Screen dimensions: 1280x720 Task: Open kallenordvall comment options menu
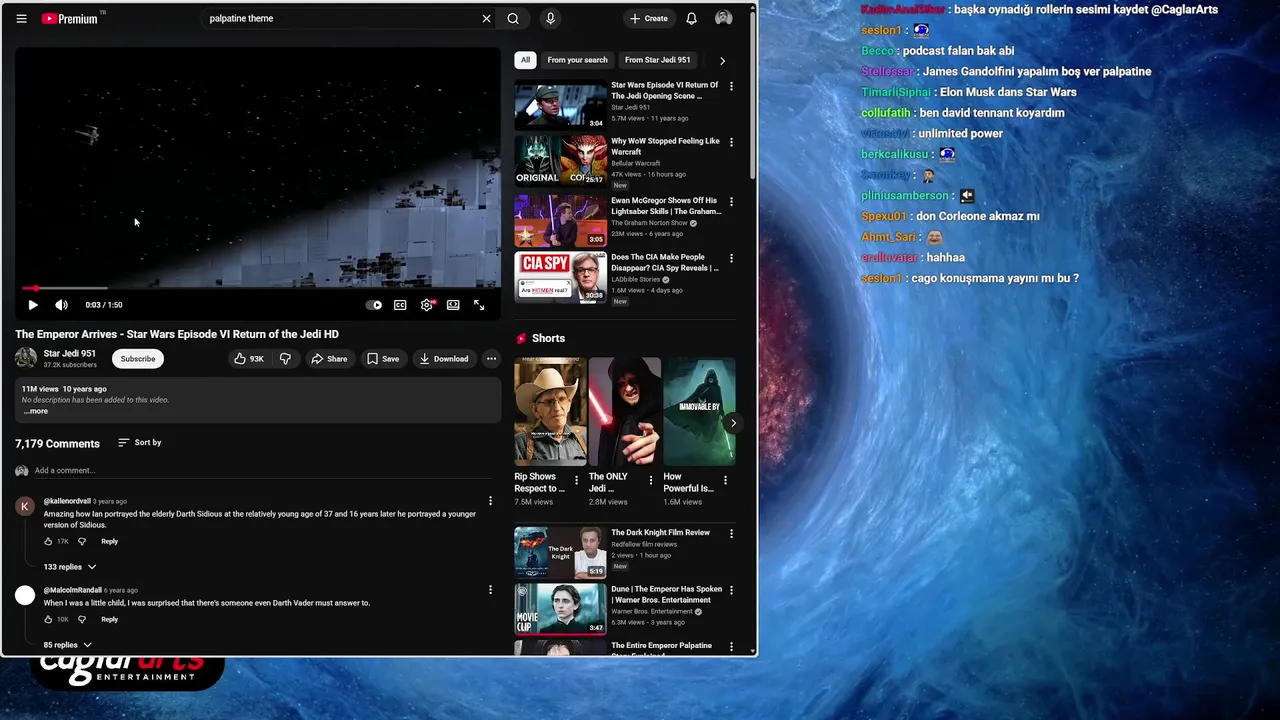tap(490, 501)
